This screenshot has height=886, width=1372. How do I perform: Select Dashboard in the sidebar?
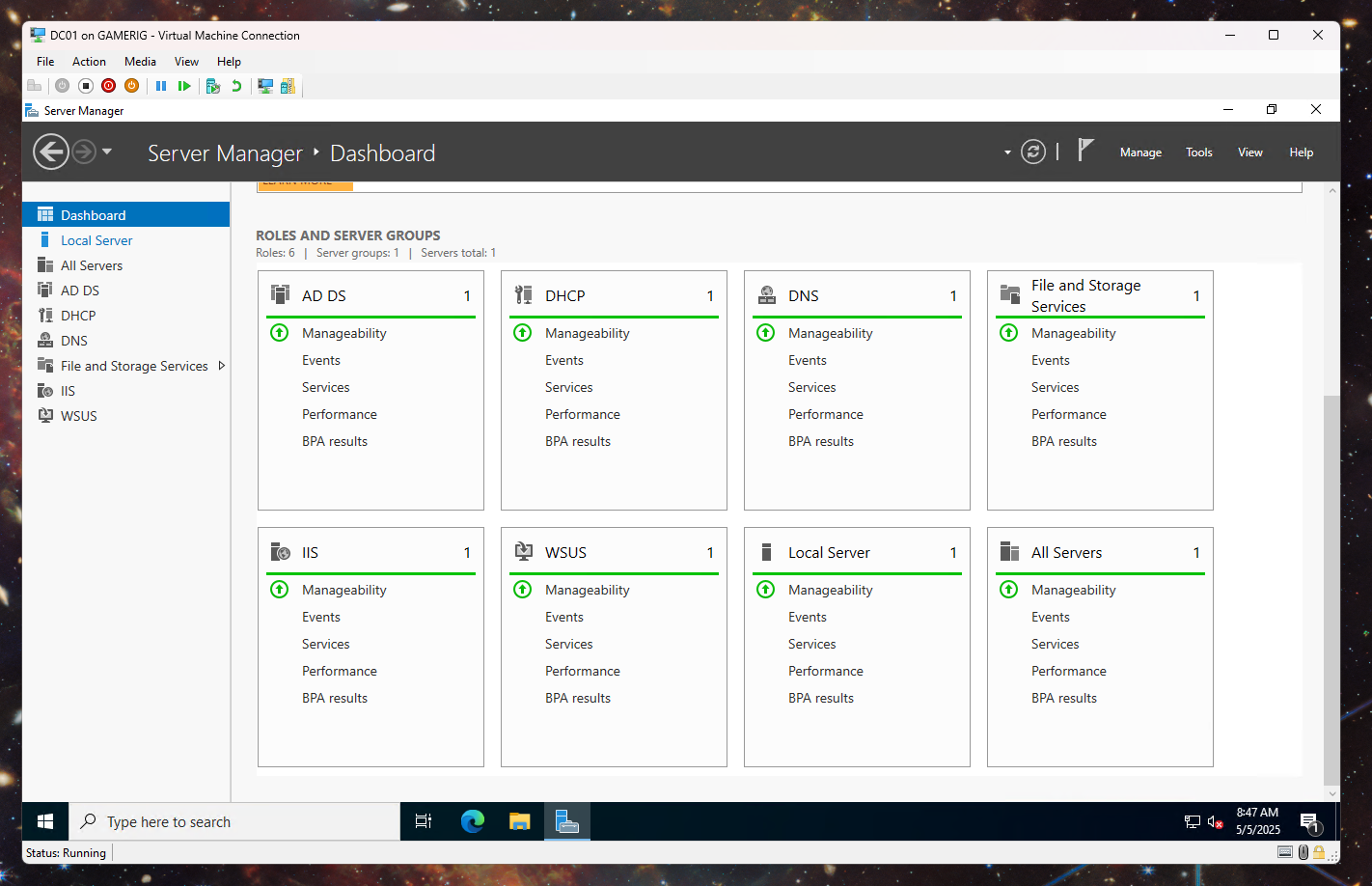(125, 214)
